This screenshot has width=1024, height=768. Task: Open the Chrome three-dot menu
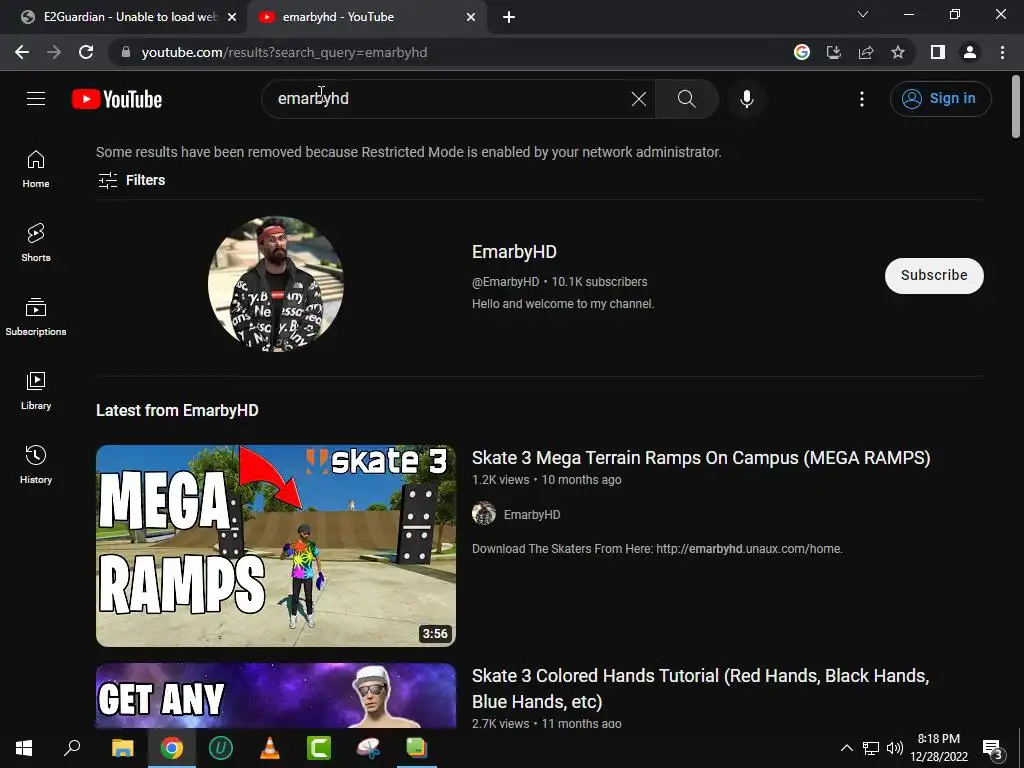pyautogui.click(x=1002, y=52)
